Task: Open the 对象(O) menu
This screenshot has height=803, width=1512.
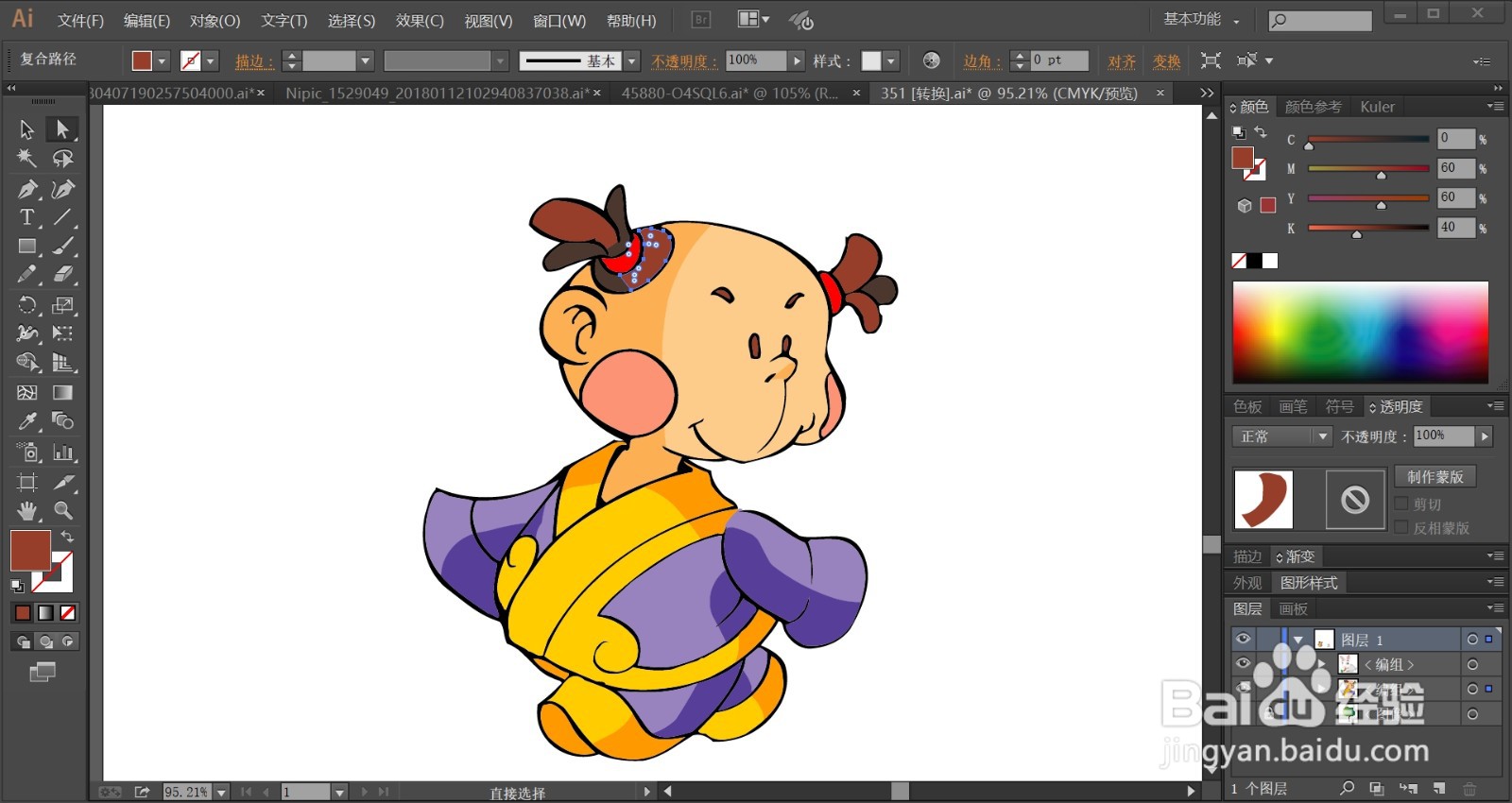Action: tap(215, 21)
